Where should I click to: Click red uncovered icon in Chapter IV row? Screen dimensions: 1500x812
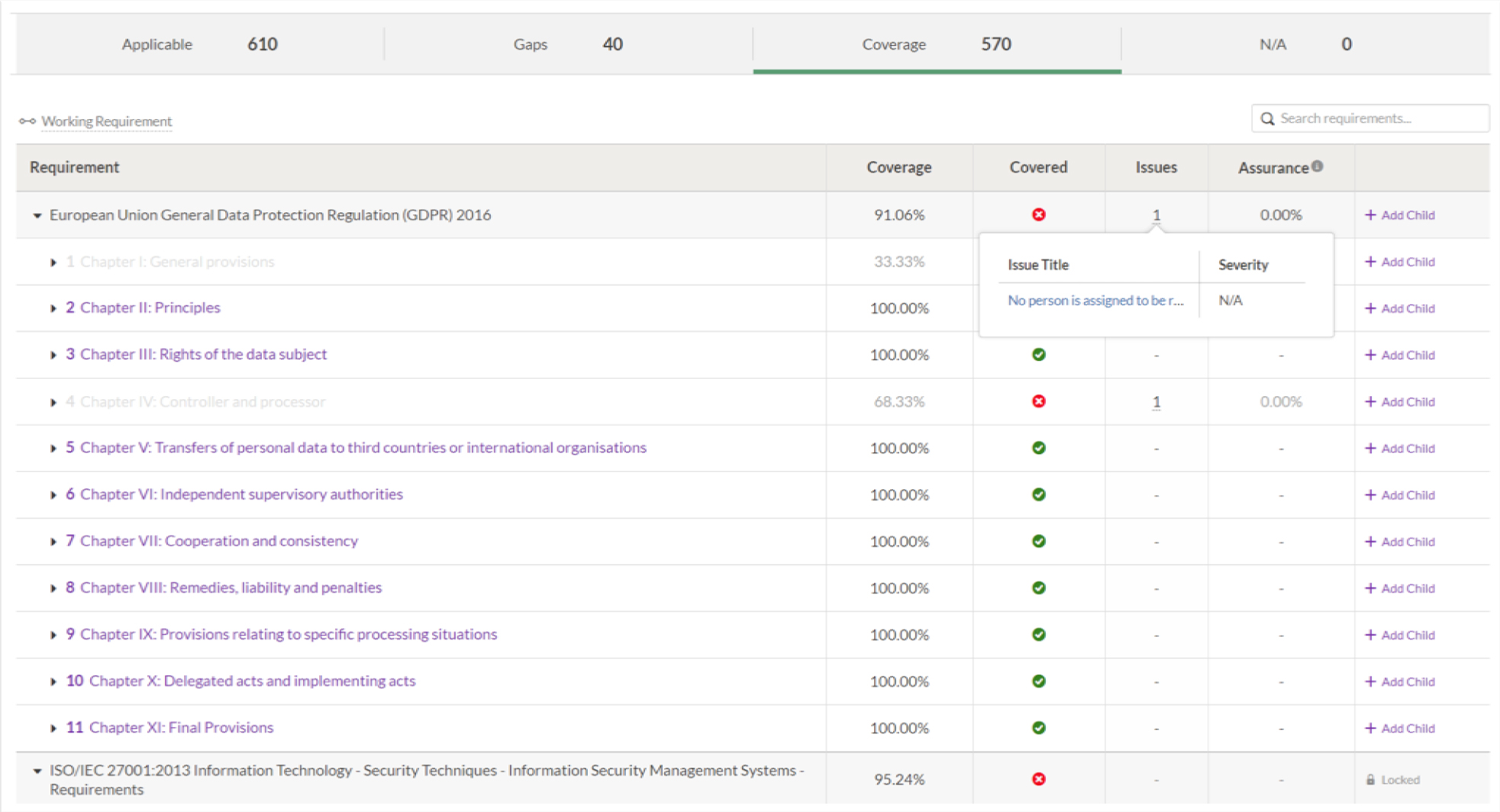1038,401
